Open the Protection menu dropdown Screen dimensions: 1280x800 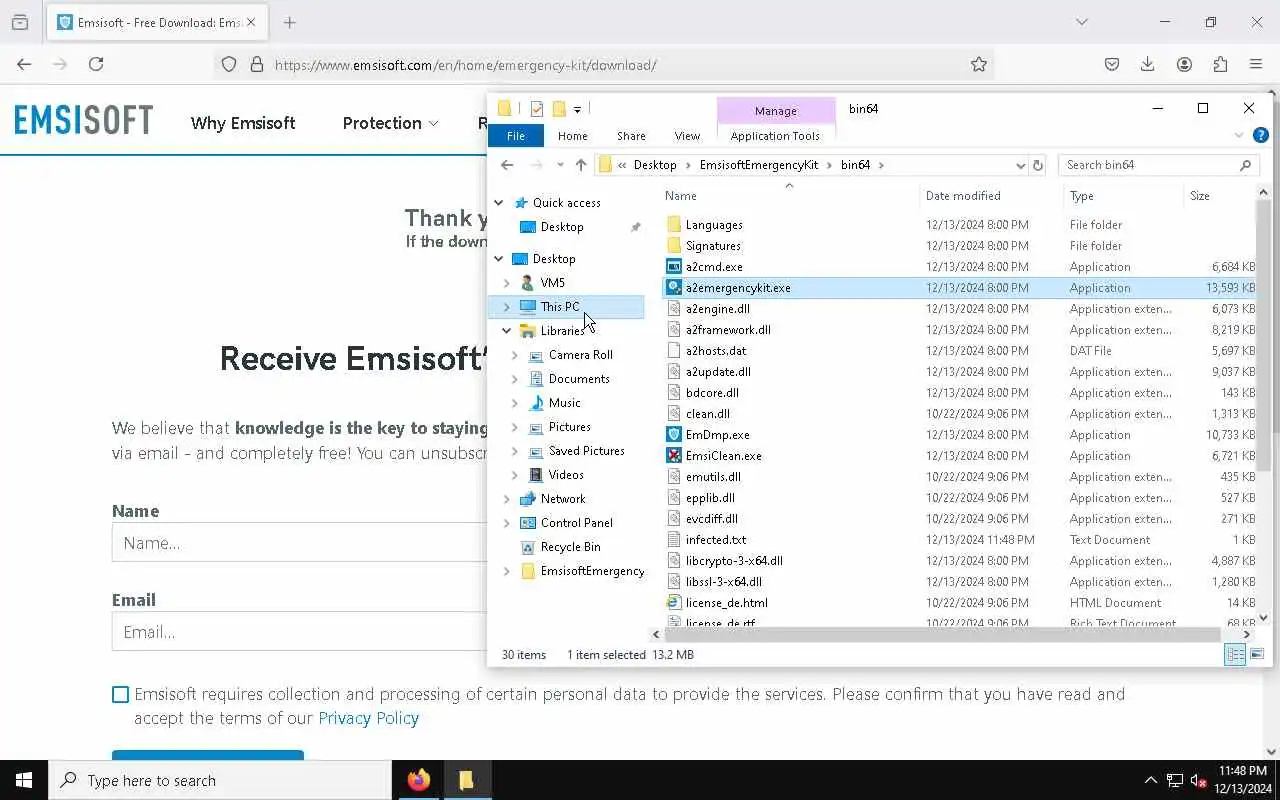pyautogui.click(x=390, y=123)
